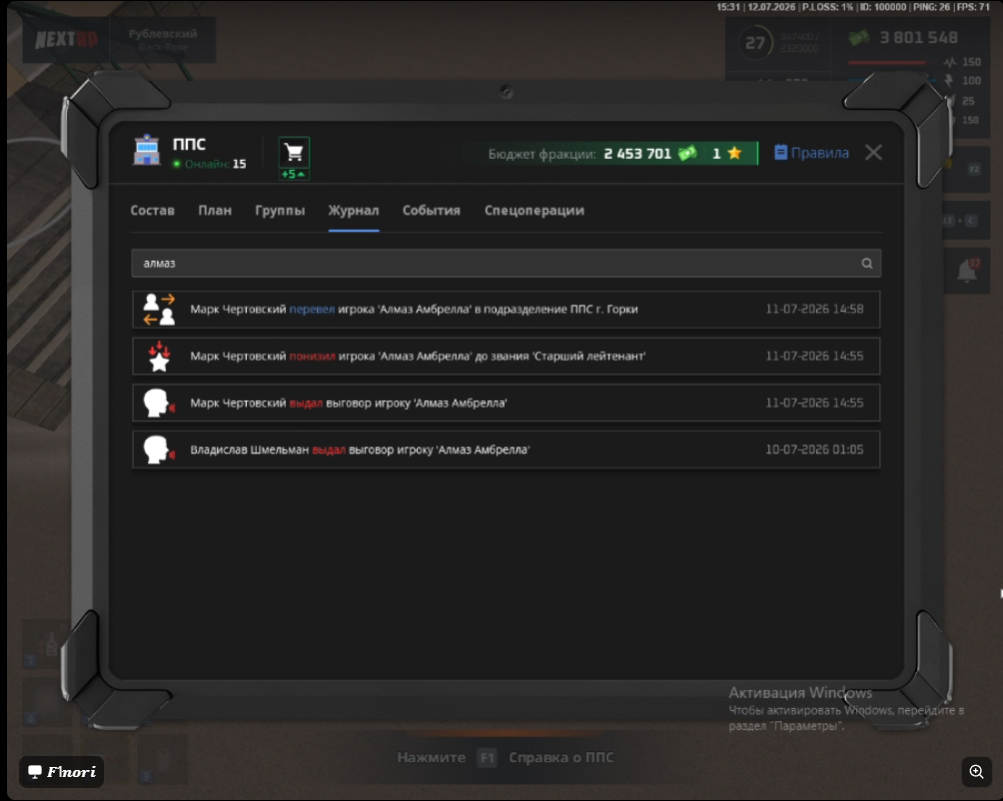The image size is (1003, 801).
Task: Open the Группы tab
Action: click(280, 210)
